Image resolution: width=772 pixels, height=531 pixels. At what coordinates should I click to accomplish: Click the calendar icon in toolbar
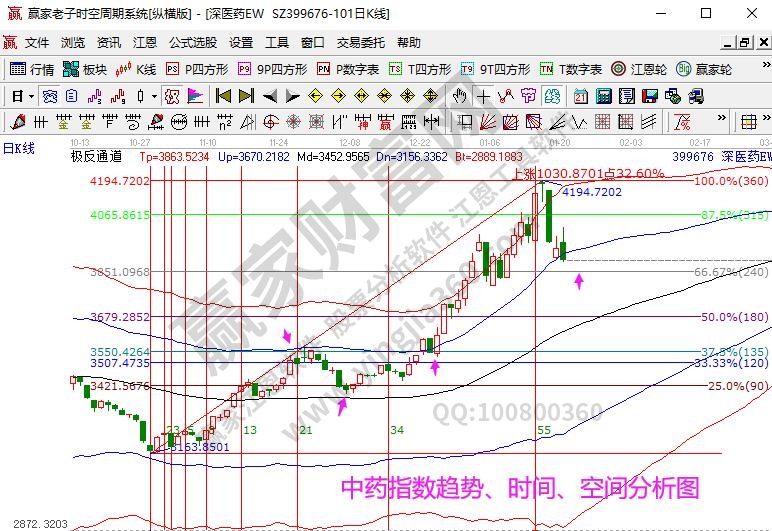581,97
